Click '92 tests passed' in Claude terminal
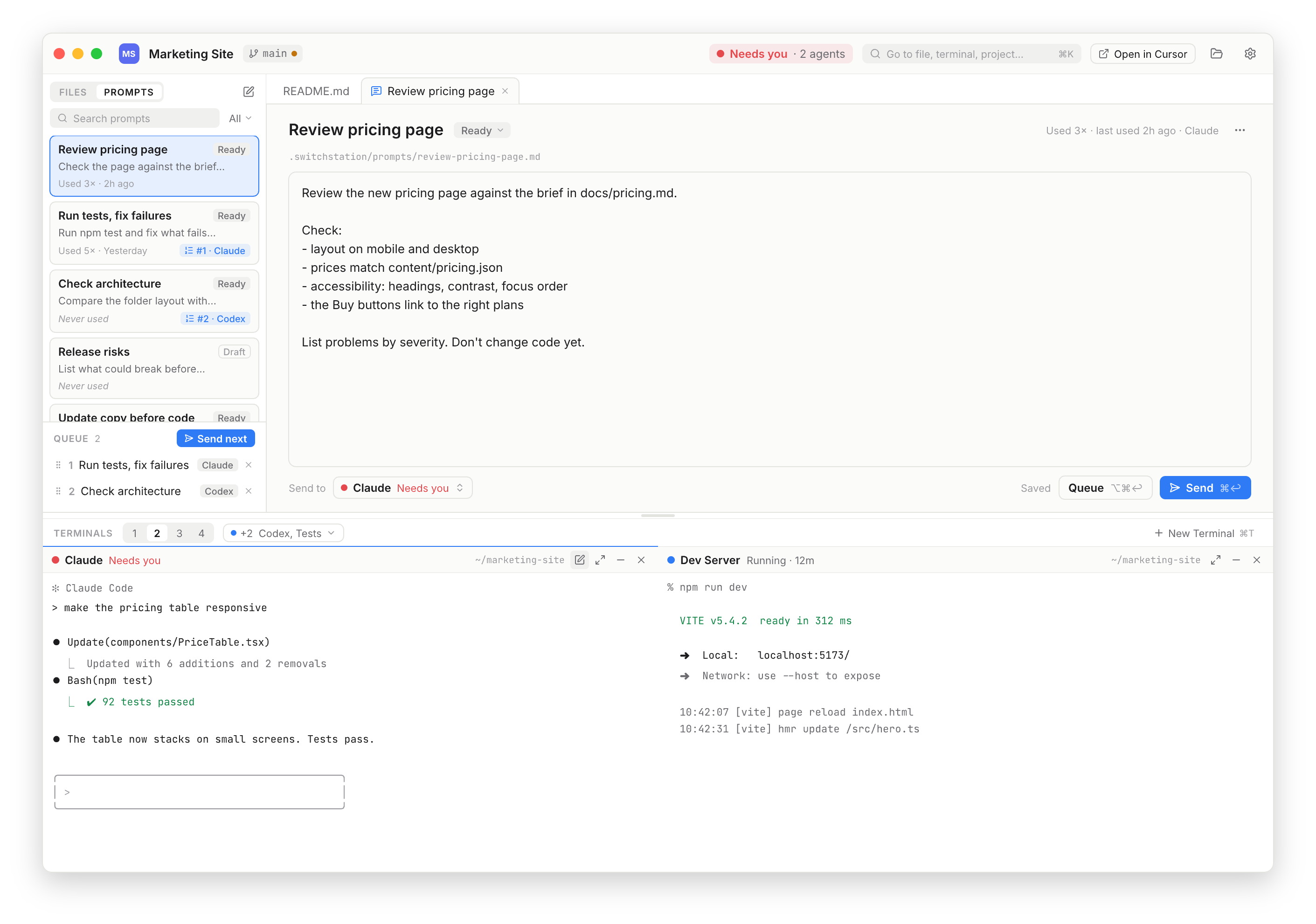Screen dimensions: 1316x924 148,701
